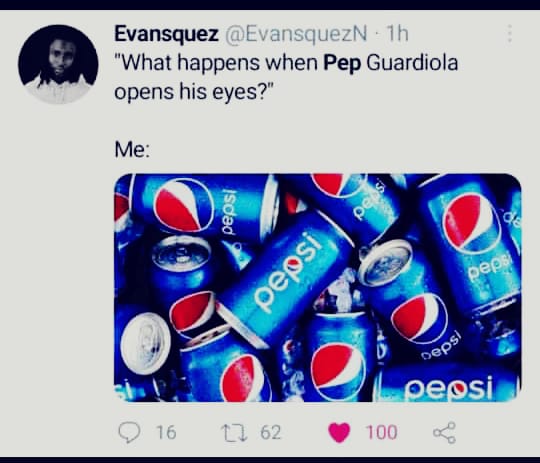The image size is (540, 463).
Task: Click the like count 100
Action: coord(382,432)
